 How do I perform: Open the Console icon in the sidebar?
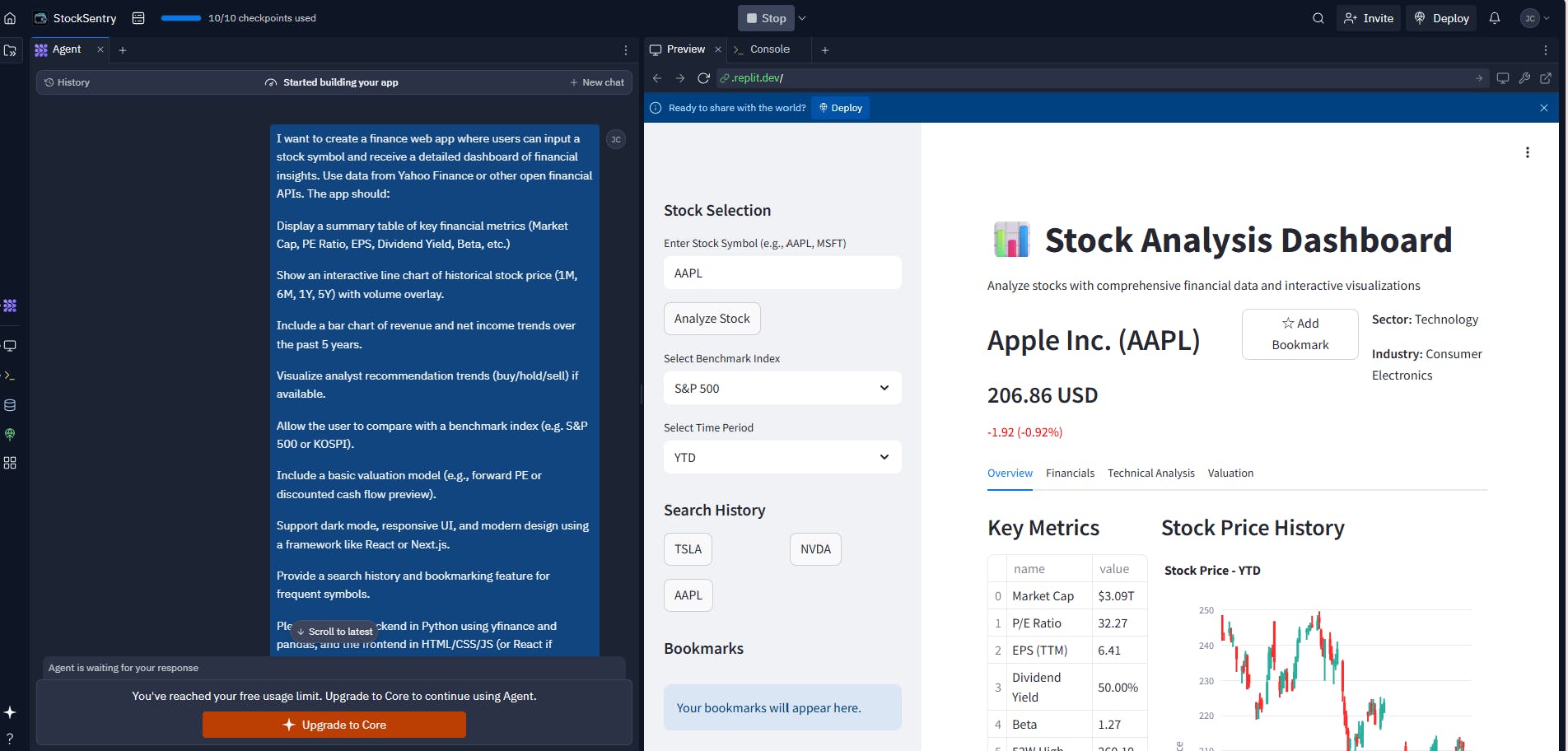[x=10, y=375]
